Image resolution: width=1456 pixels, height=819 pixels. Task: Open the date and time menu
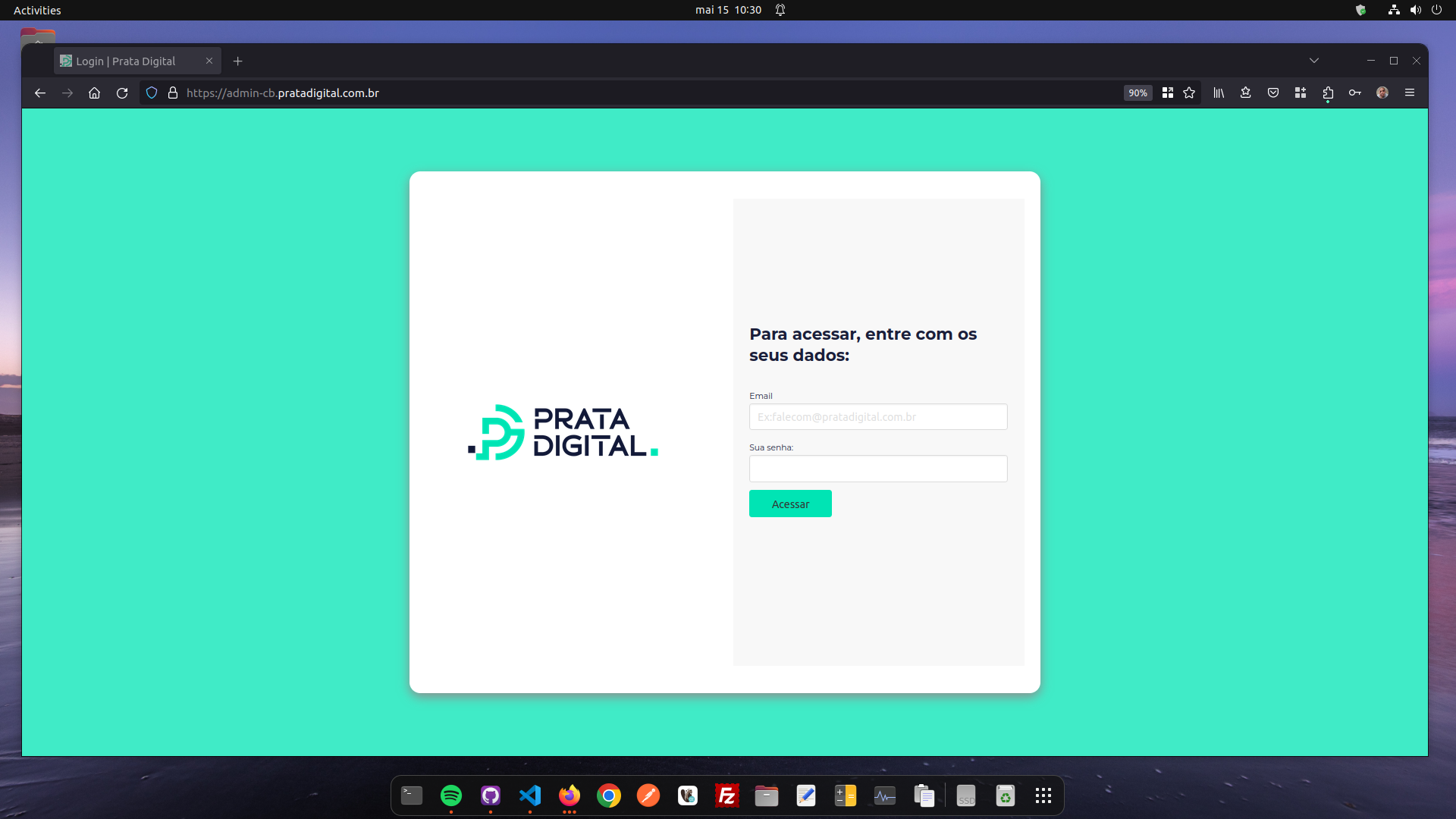(727, 10)
